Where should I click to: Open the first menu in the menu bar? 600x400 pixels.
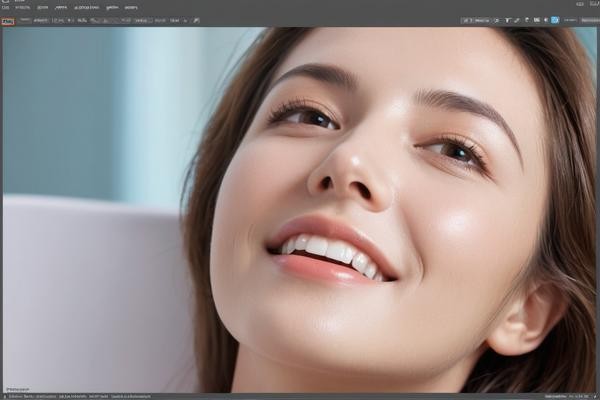coord(5,6)
